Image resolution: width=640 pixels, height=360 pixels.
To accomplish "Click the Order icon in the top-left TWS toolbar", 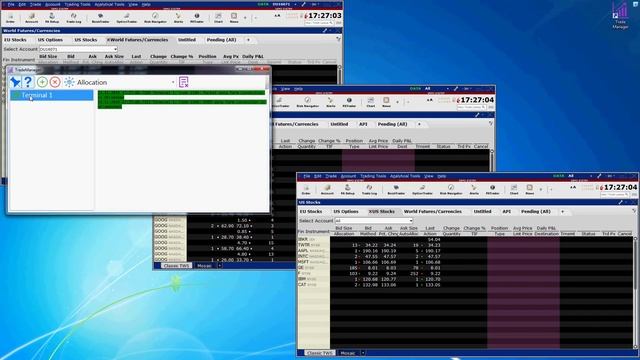I will pos(10,18).
